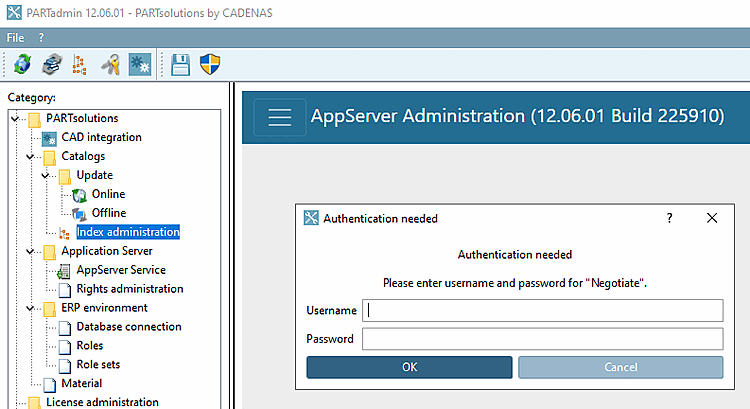The width and height of the screenshot is (750, 409).
Task: Click the gears configuration toolbar icon
Action: tap(140, 65)
